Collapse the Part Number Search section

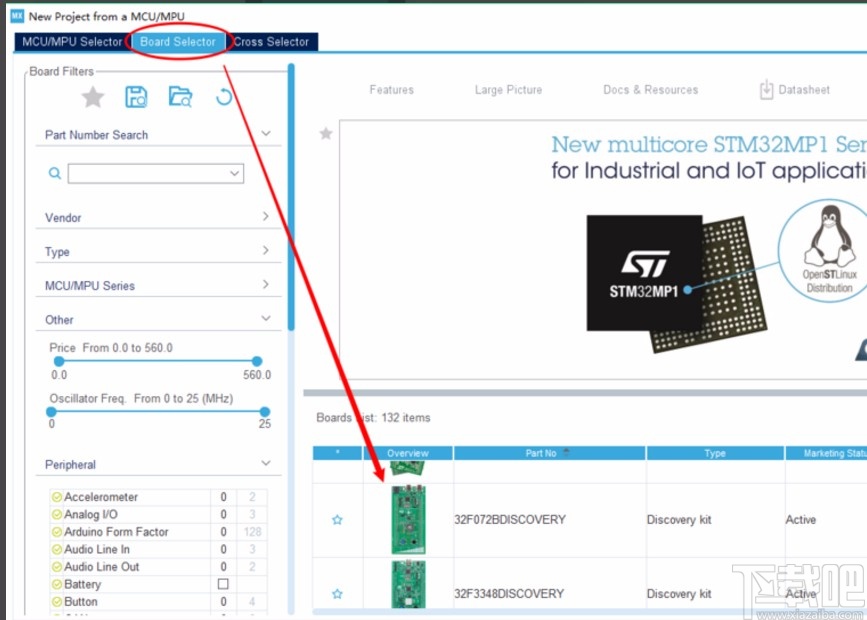click(x=266, y=133)
